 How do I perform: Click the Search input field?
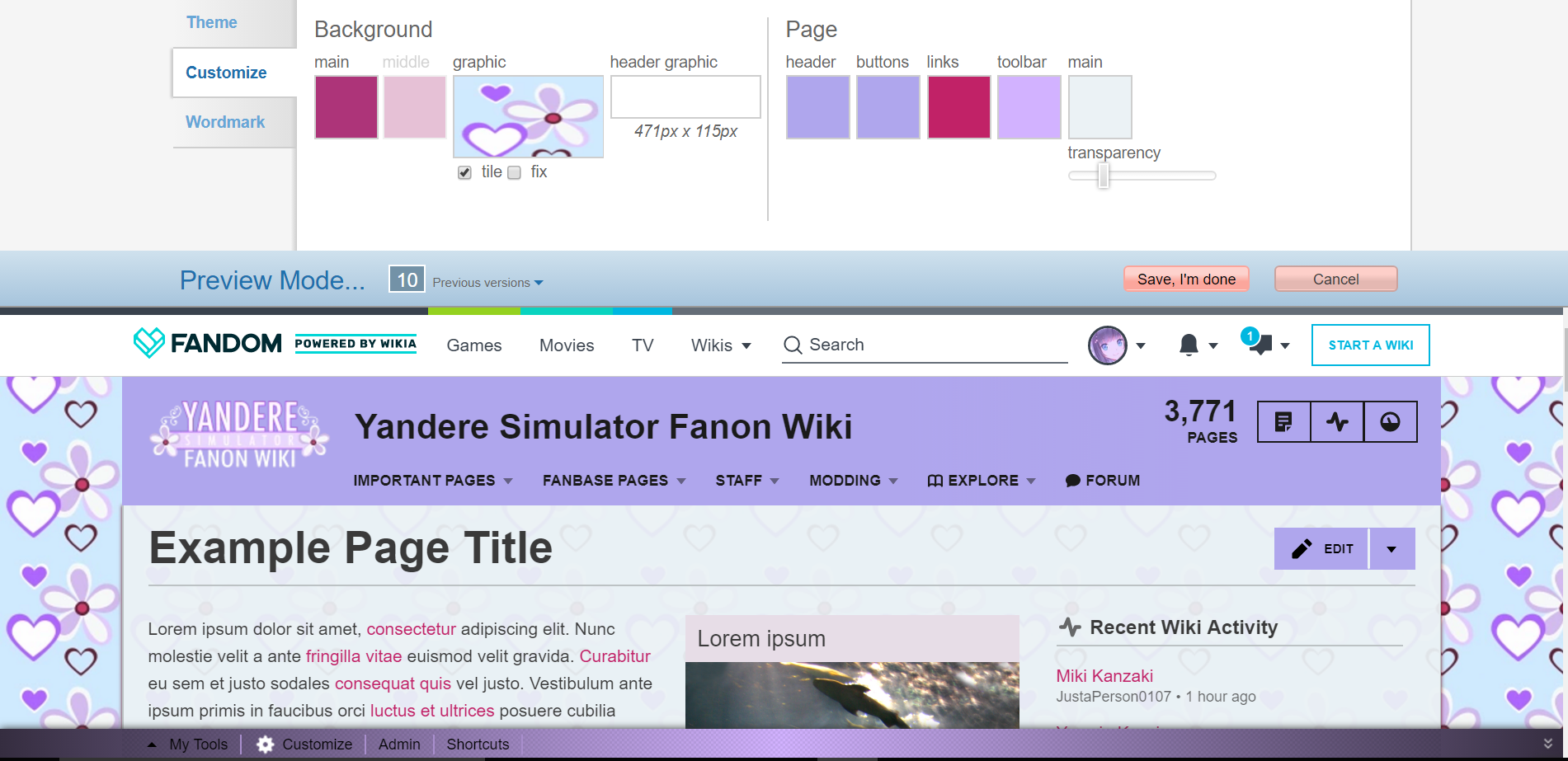[925, 345]
